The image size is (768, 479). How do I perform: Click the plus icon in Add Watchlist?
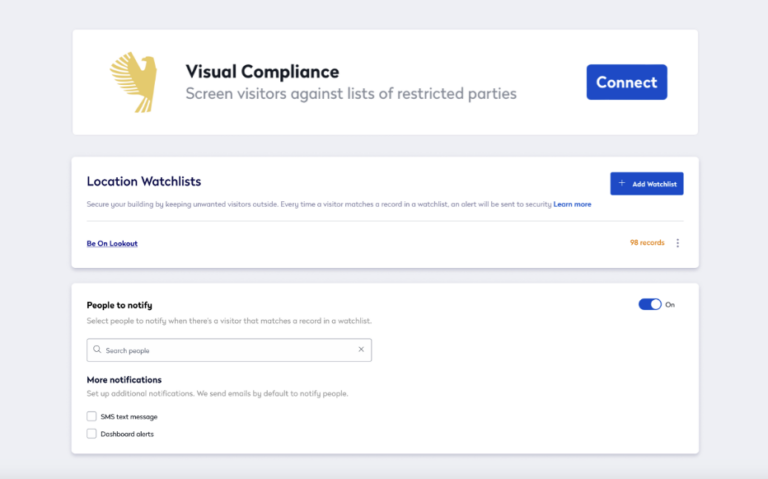tap(622, 184)
